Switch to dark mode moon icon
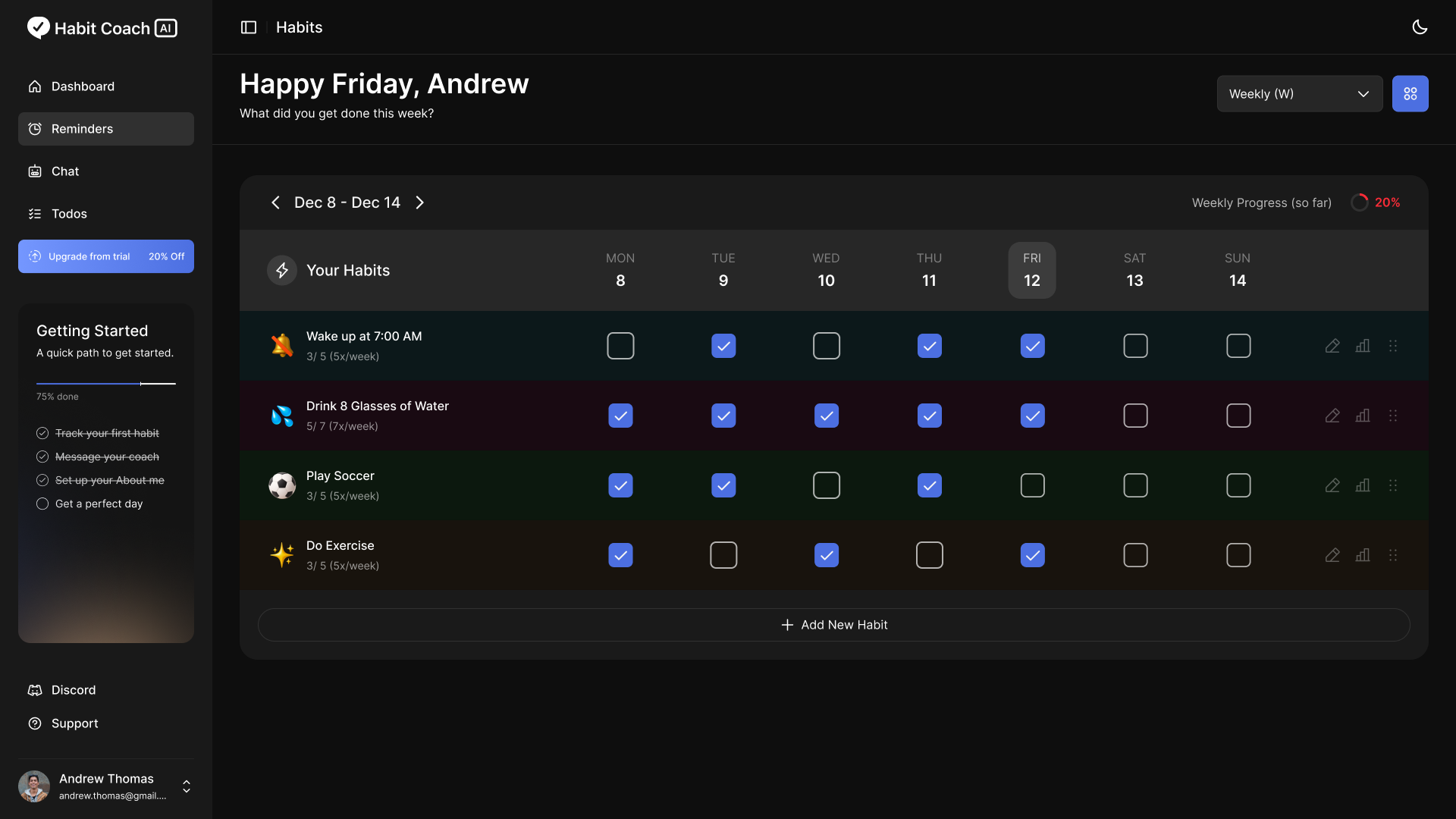 coord(1420,27)
